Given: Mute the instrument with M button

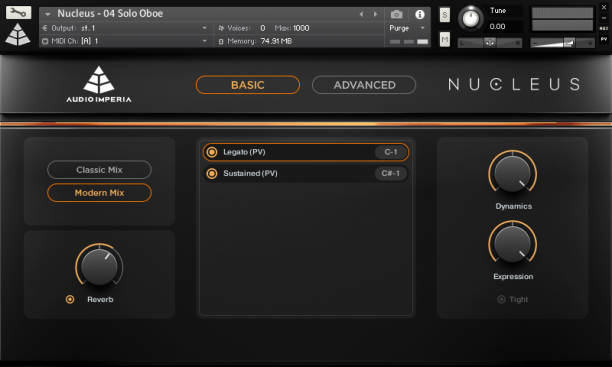Looking at the screenshot, I should tap(445, 39).
